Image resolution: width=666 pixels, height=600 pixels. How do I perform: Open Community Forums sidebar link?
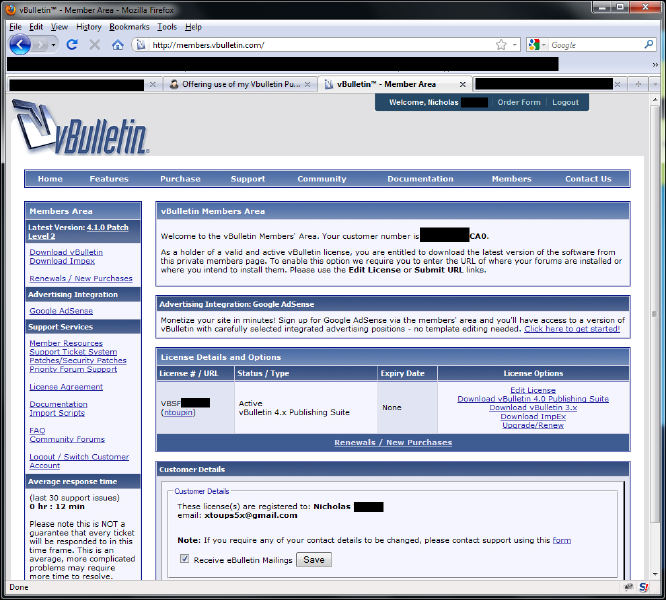tap(67, 439)
